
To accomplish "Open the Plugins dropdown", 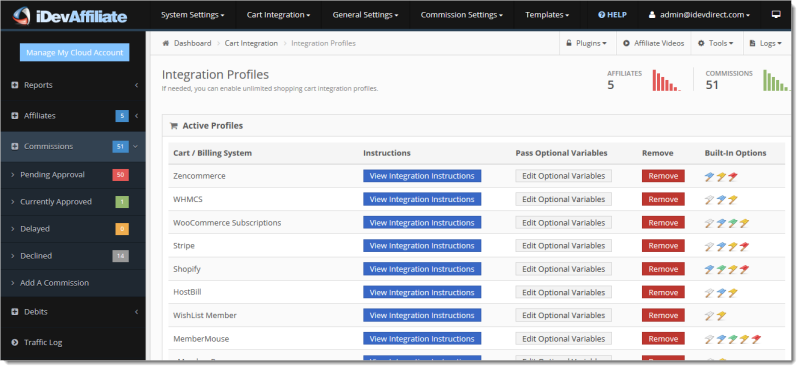I will 588,43.
